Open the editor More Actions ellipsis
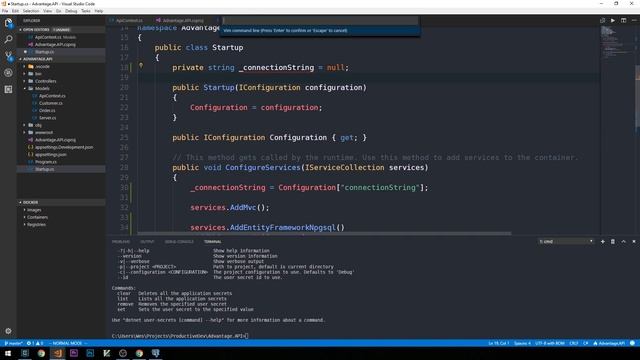This screenshot has width=640, height=360. pos(634,20)
